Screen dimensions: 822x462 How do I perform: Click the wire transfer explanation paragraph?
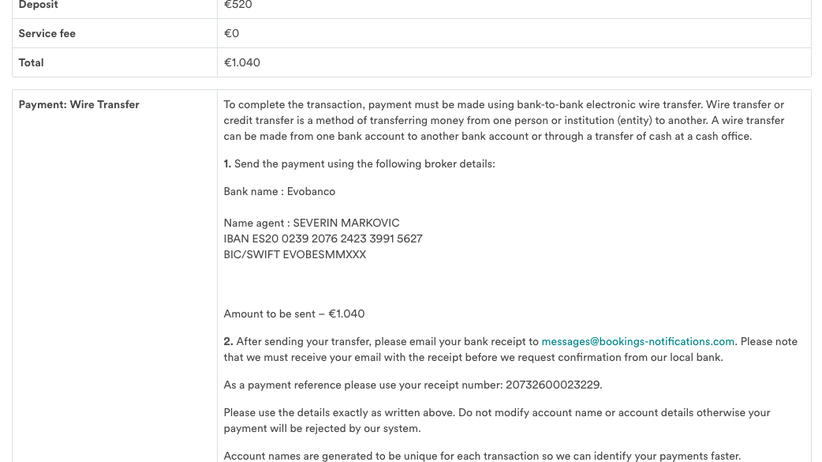[x=503, y=120]
